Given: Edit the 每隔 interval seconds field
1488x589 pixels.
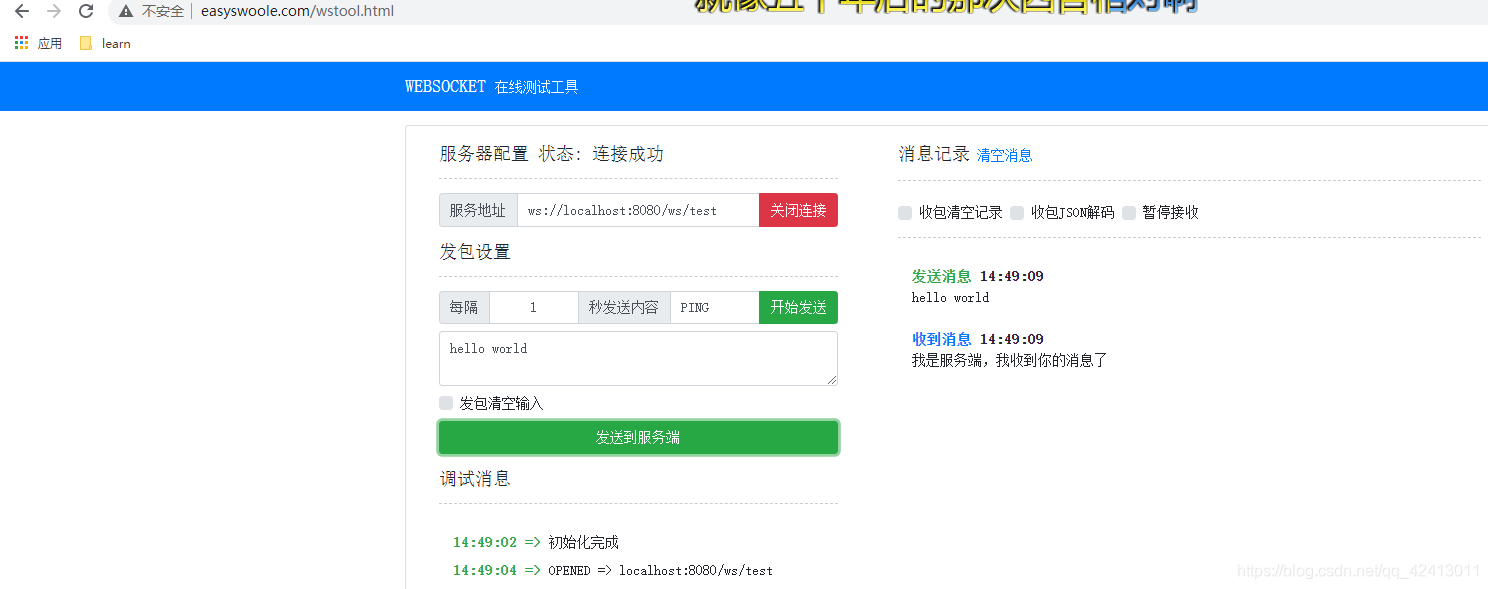Looking at the screenshot, I should pos(533,307).
